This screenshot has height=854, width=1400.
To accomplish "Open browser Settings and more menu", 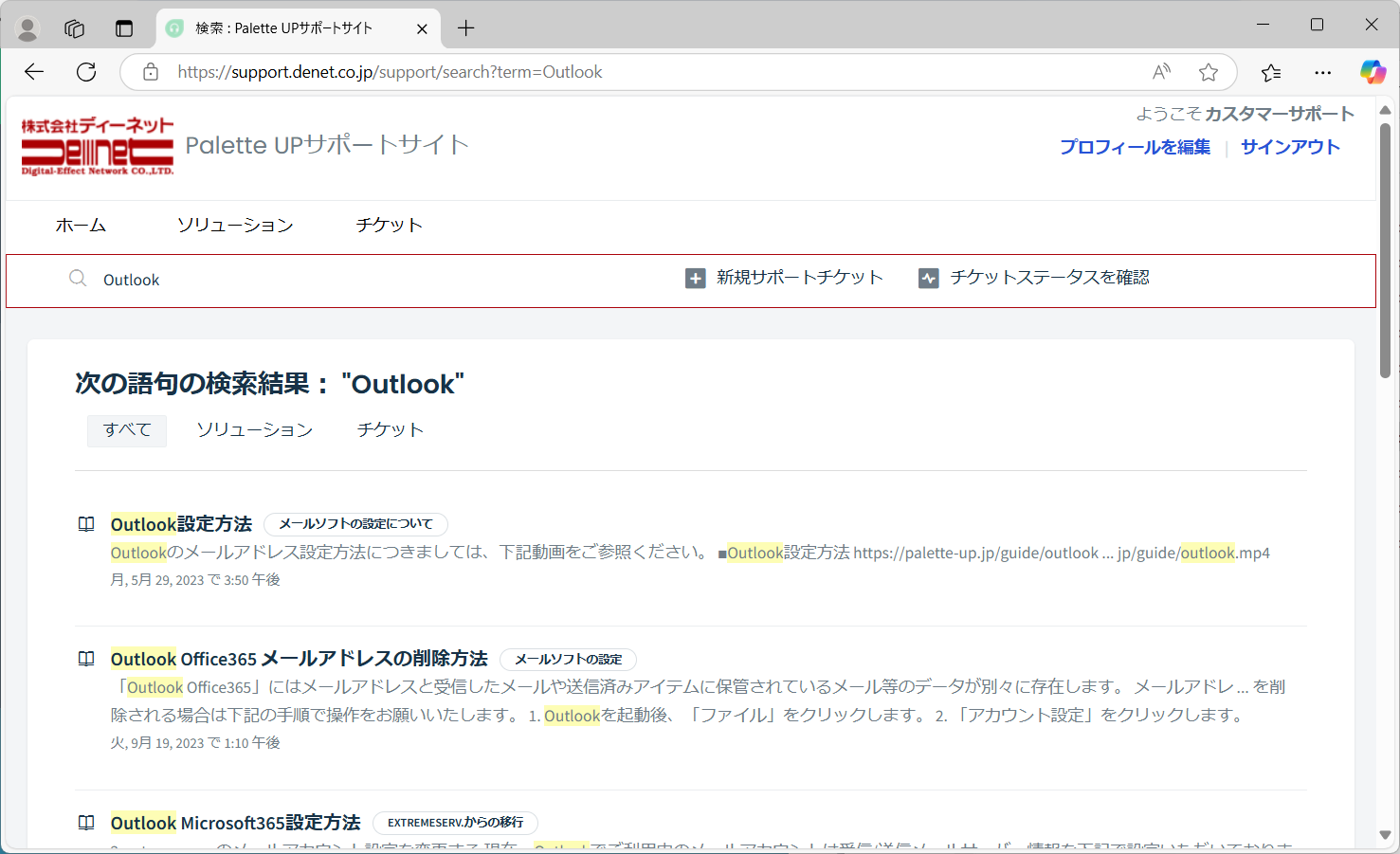I will click(x=1322, y=72).
